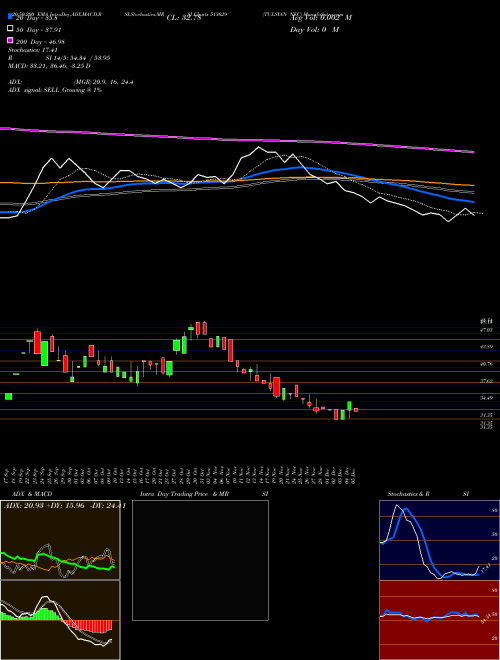Click the '50 Day = 37.91' legend text
The width and height of the screenshot is (500, 660).
[x=38, y=29]
